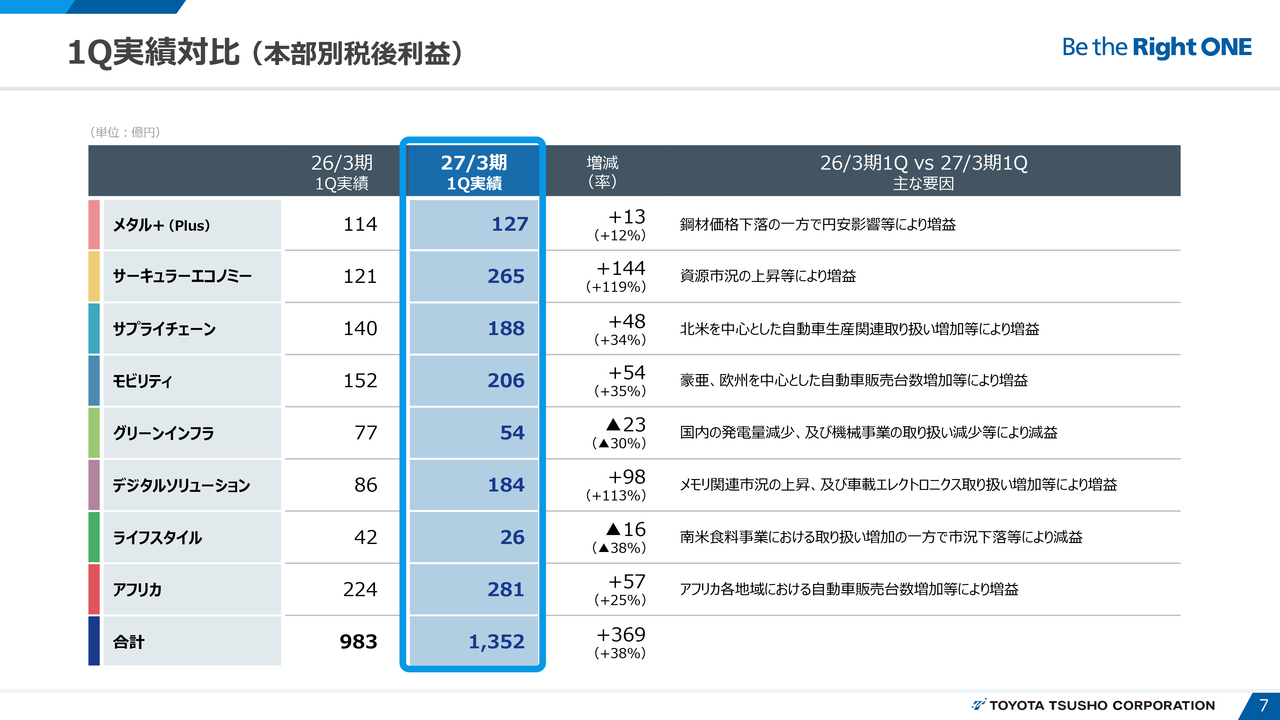Click value 42 in ライフスタイル row
Viewport: 1280px width, 720px height.
[x=366, y=537]
